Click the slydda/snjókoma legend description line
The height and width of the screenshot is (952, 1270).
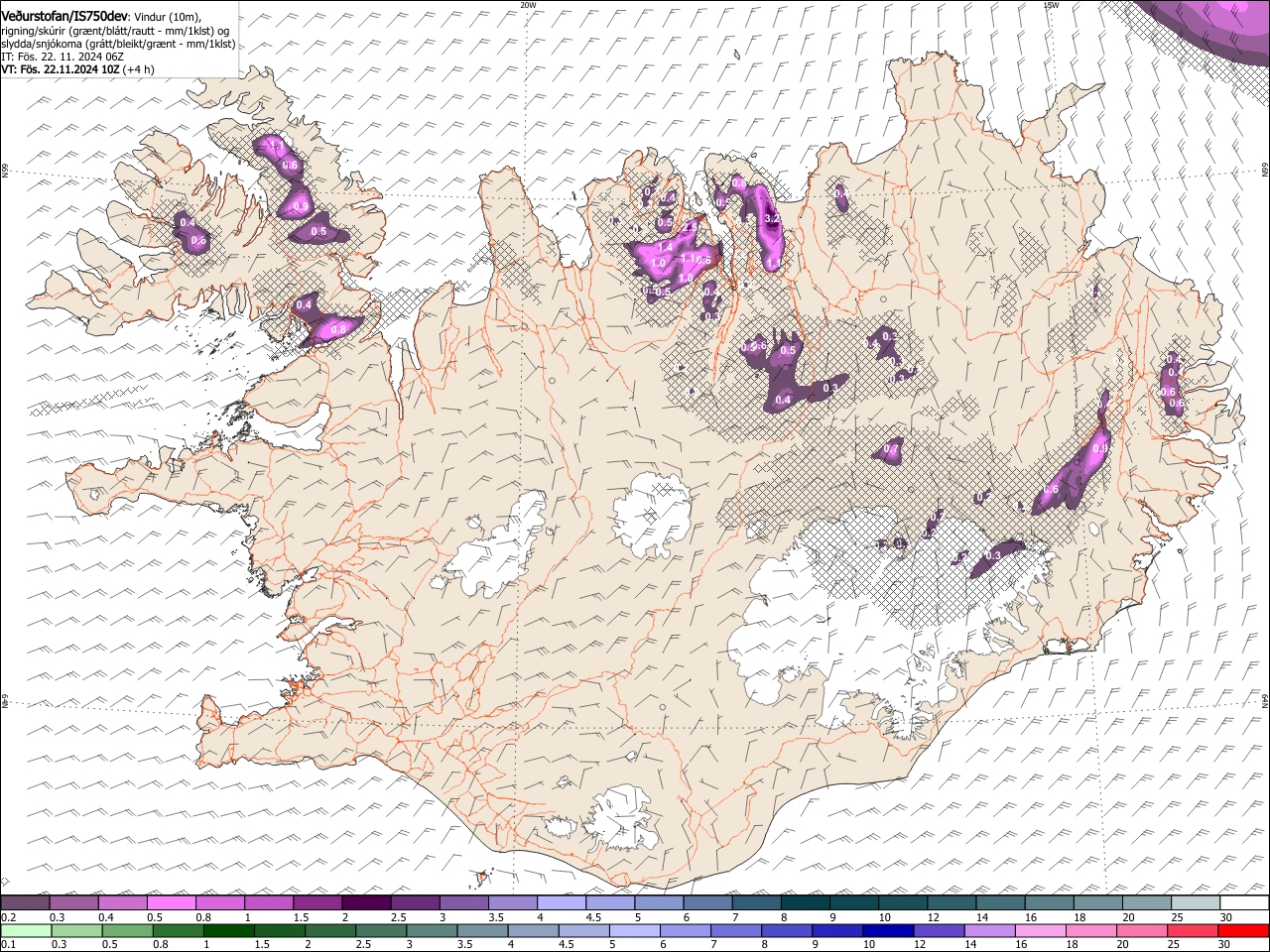[118, 44]
